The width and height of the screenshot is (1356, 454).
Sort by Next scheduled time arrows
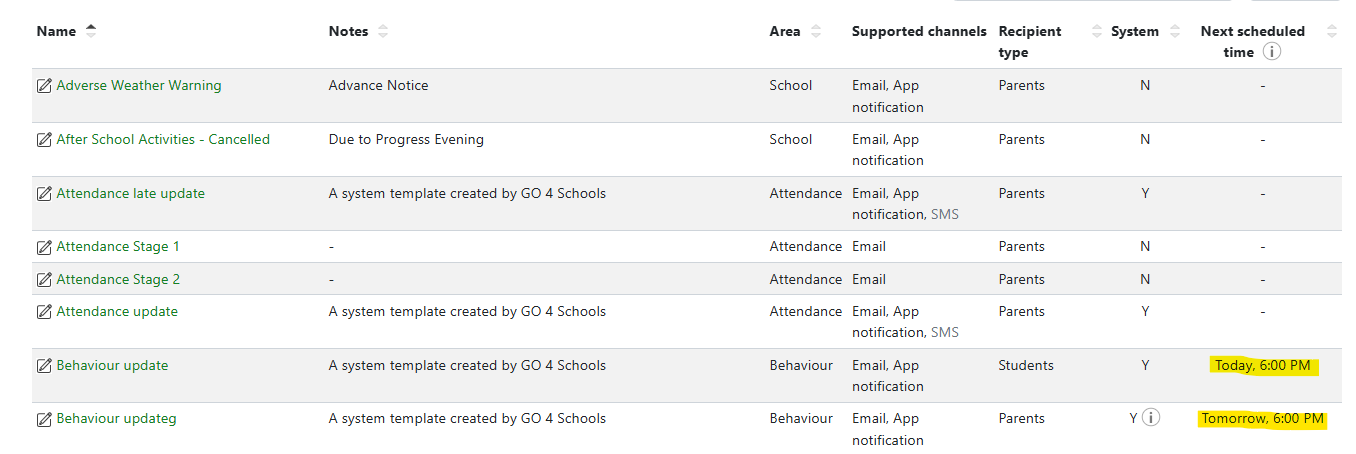click(x=1331, y=31)
